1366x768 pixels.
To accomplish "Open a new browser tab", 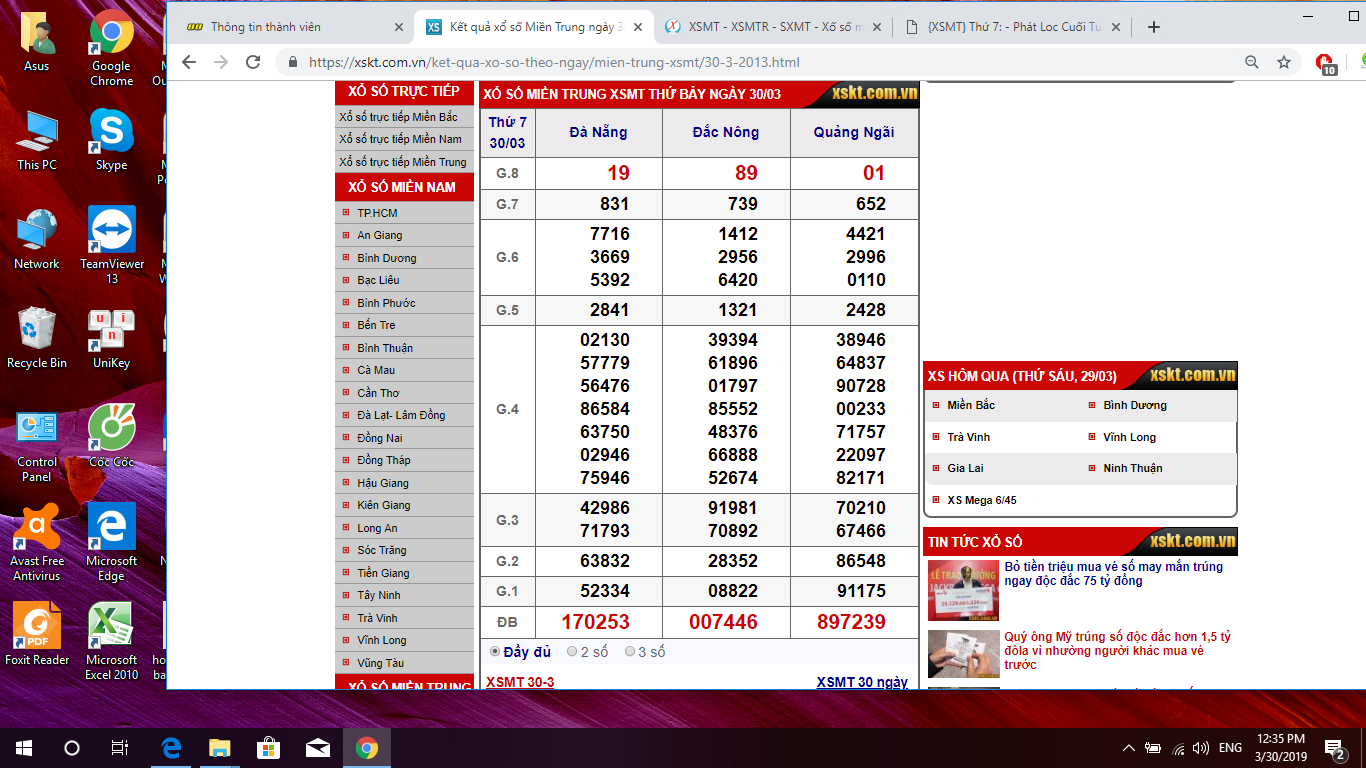I will point(1153,27).
